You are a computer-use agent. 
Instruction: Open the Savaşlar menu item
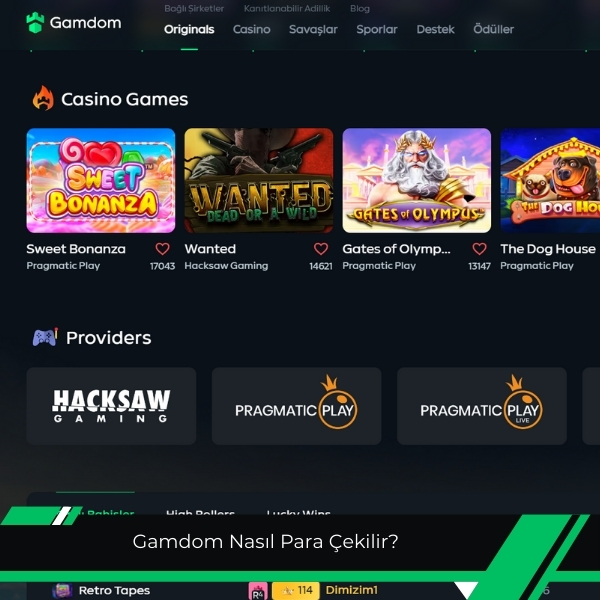coord(313,29)
